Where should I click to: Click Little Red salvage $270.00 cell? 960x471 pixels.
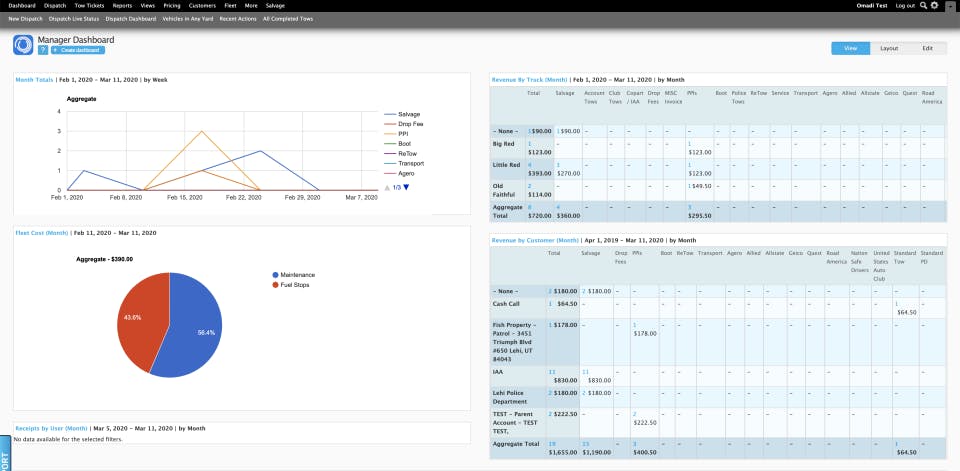pyautogui.click(x=568, y=169)
